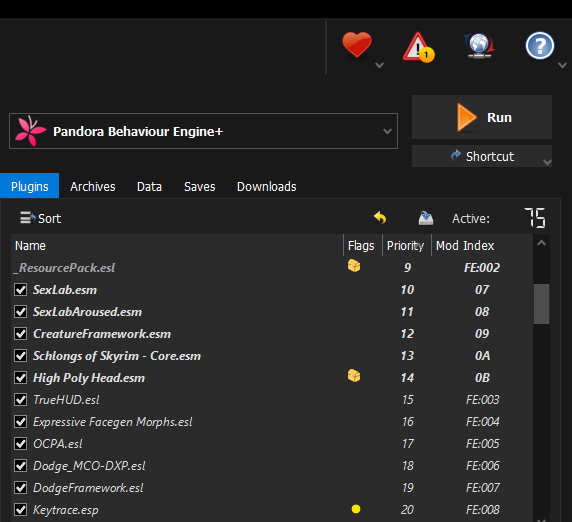The height and width of the screenshot is (522, 572).
Task: Disable the High Poly Head.esm checkbox
Action: pos(20,378)
